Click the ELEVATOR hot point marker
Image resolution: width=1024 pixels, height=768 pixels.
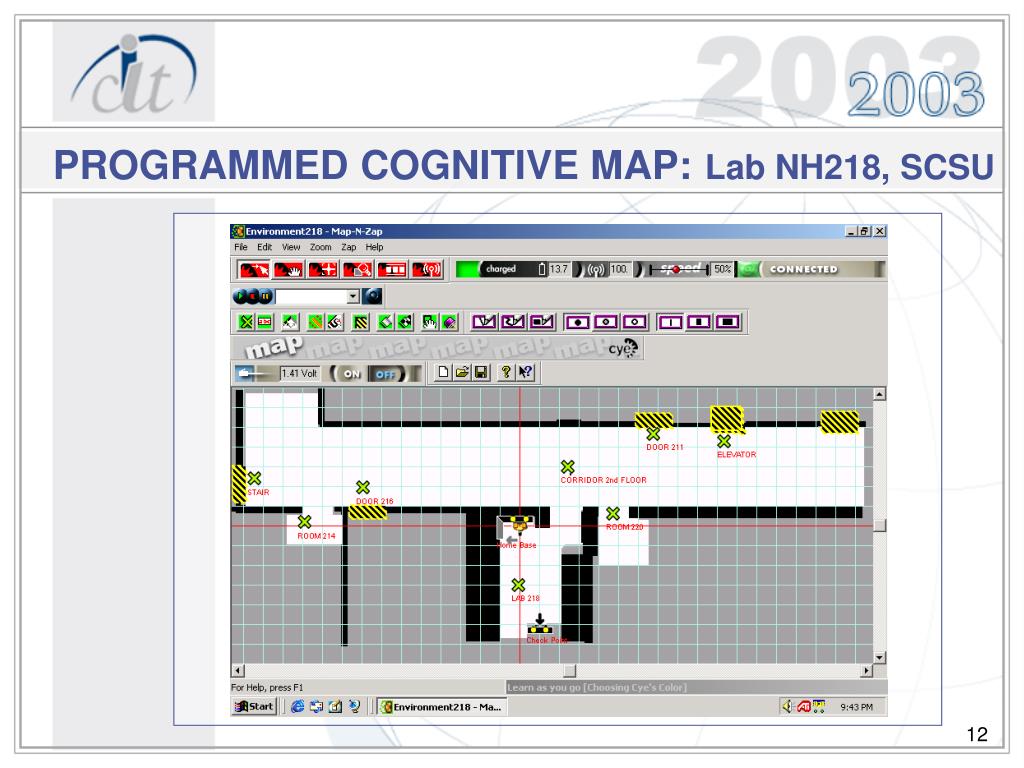(724, 441)
